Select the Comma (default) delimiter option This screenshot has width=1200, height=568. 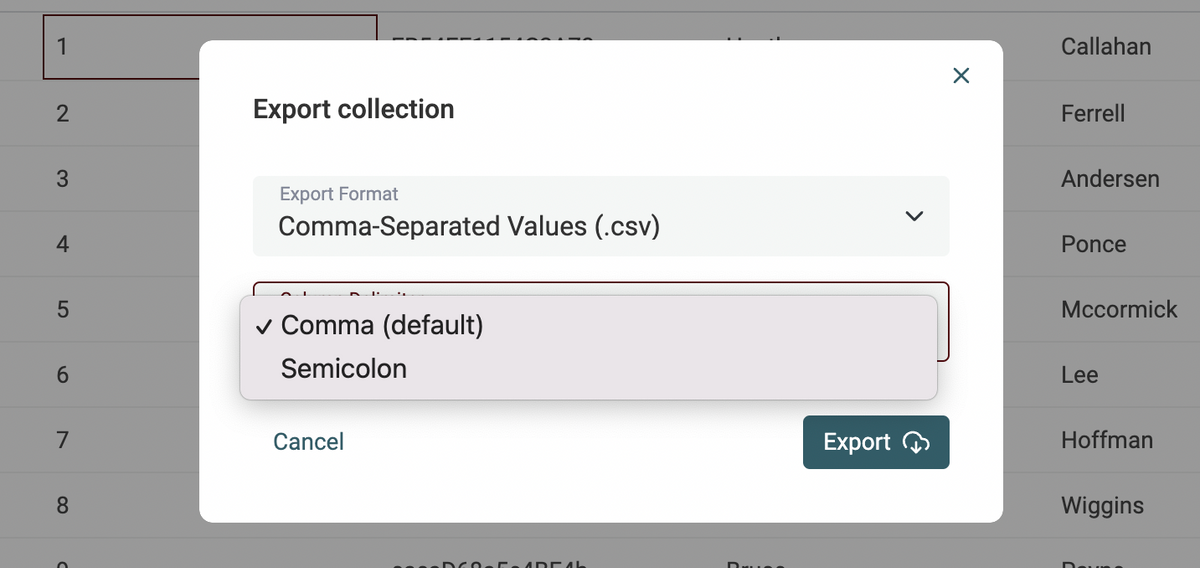(382, 325)
